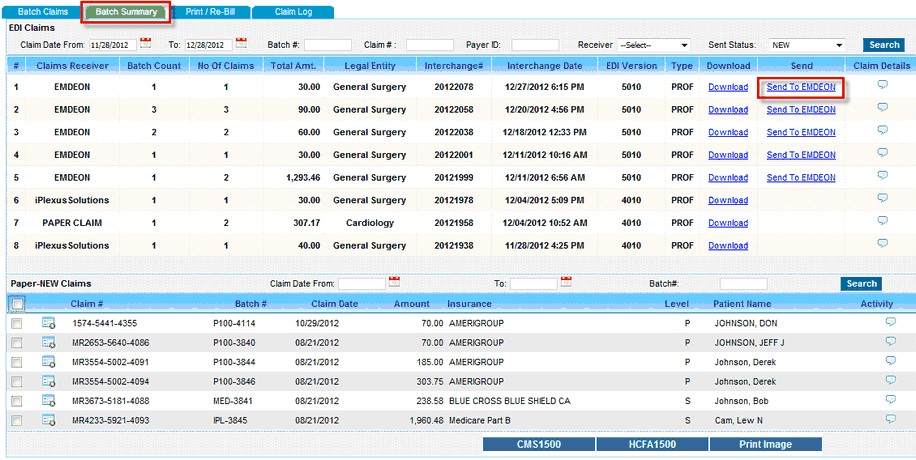Open claim view icon for MR4233-5921-4093
Image resolution: width=916 pixels, height=460 pixels.
49,421
